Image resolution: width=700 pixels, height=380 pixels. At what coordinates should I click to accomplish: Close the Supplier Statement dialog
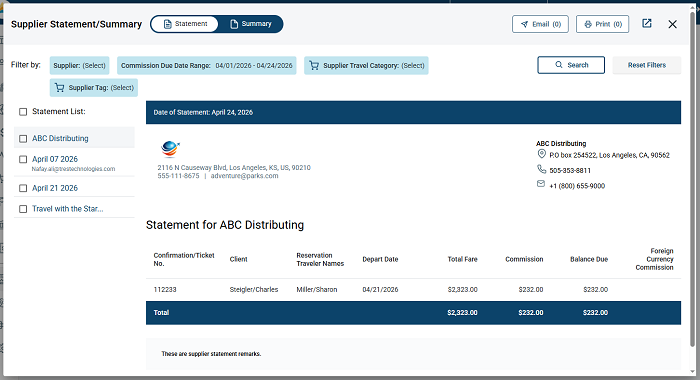[x=672, y=24]
